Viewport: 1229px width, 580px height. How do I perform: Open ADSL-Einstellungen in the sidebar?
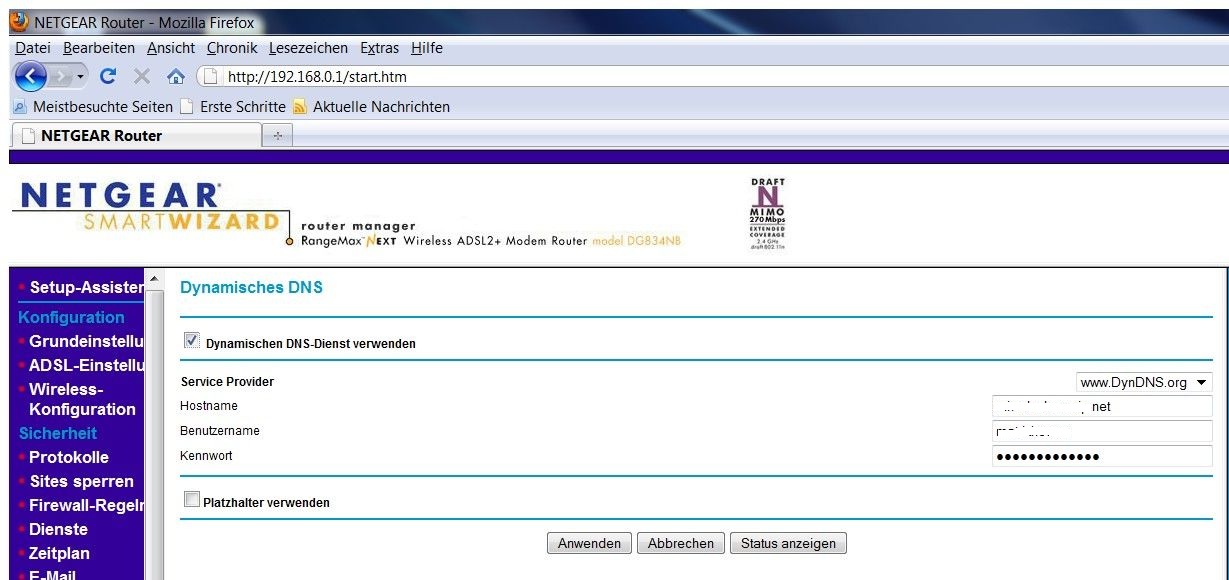point(87,365)
